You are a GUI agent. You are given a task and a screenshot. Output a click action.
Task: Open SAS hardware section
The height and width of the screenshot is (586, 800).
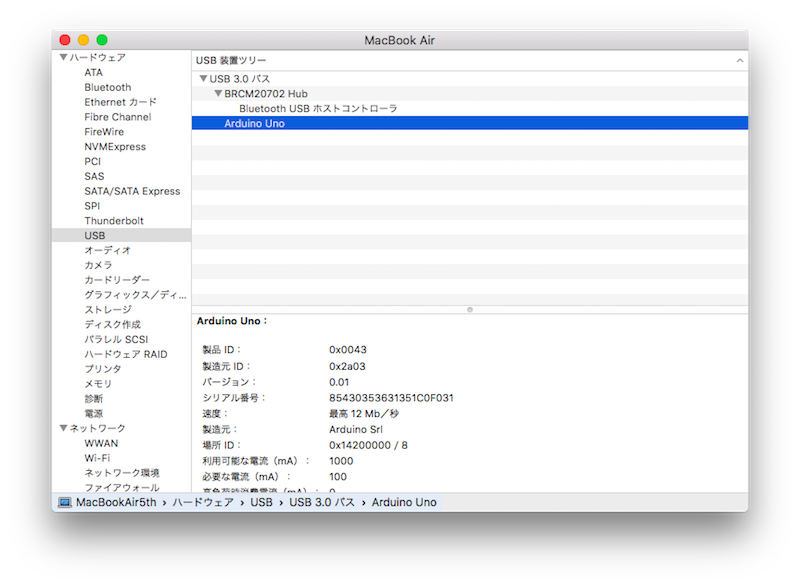click(x=94, y=176)
